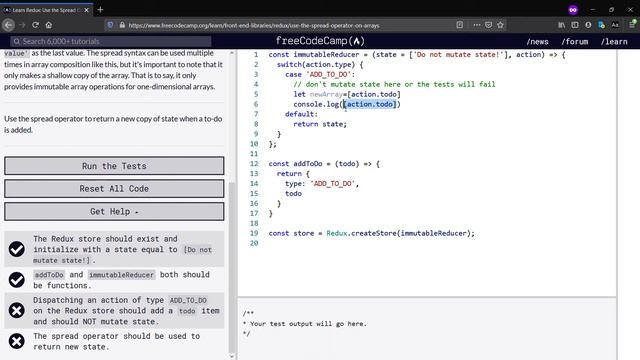Click the checkmark icon for store exists test
The image size is (640, 360).
17,249
